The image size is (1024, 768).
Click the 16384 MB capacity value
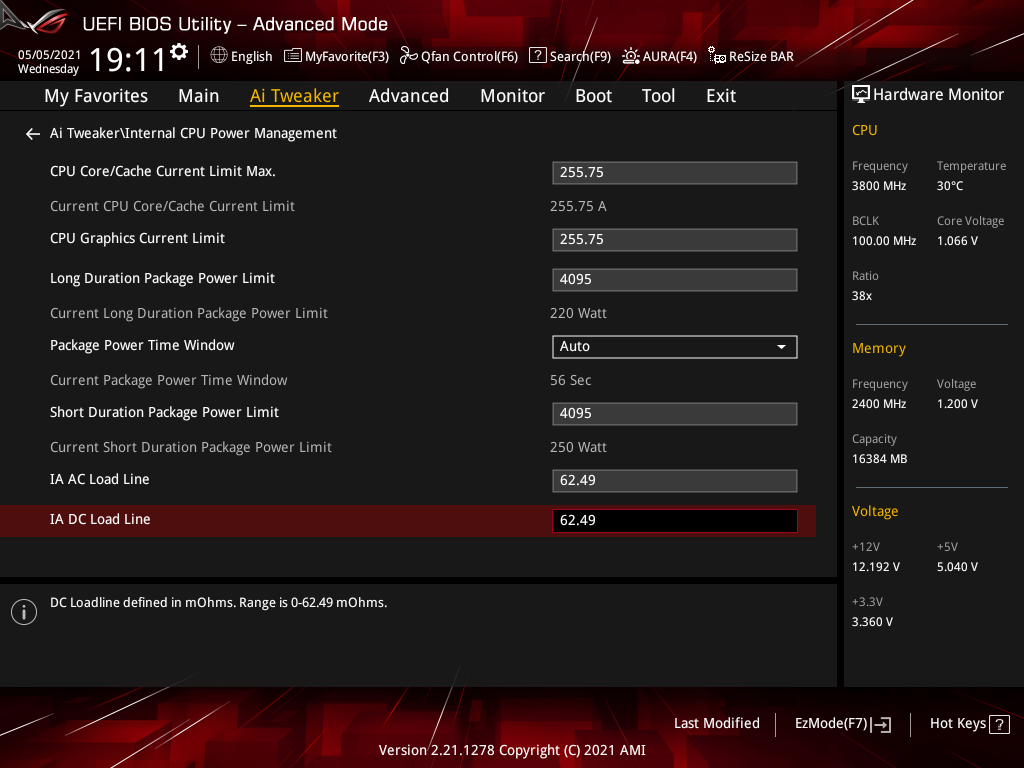point(879,459)
